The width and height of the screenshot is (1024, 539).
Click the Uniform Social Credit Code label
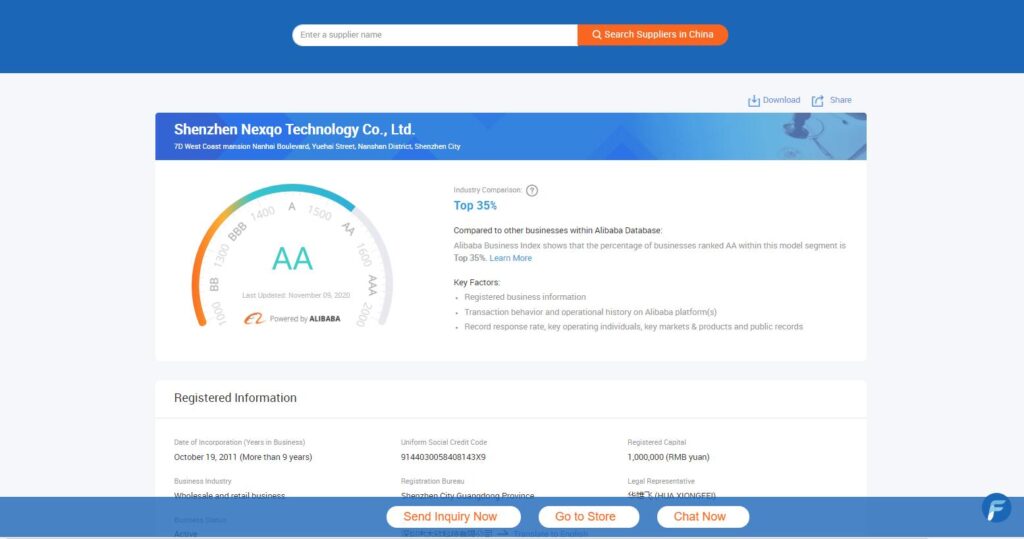443,442
